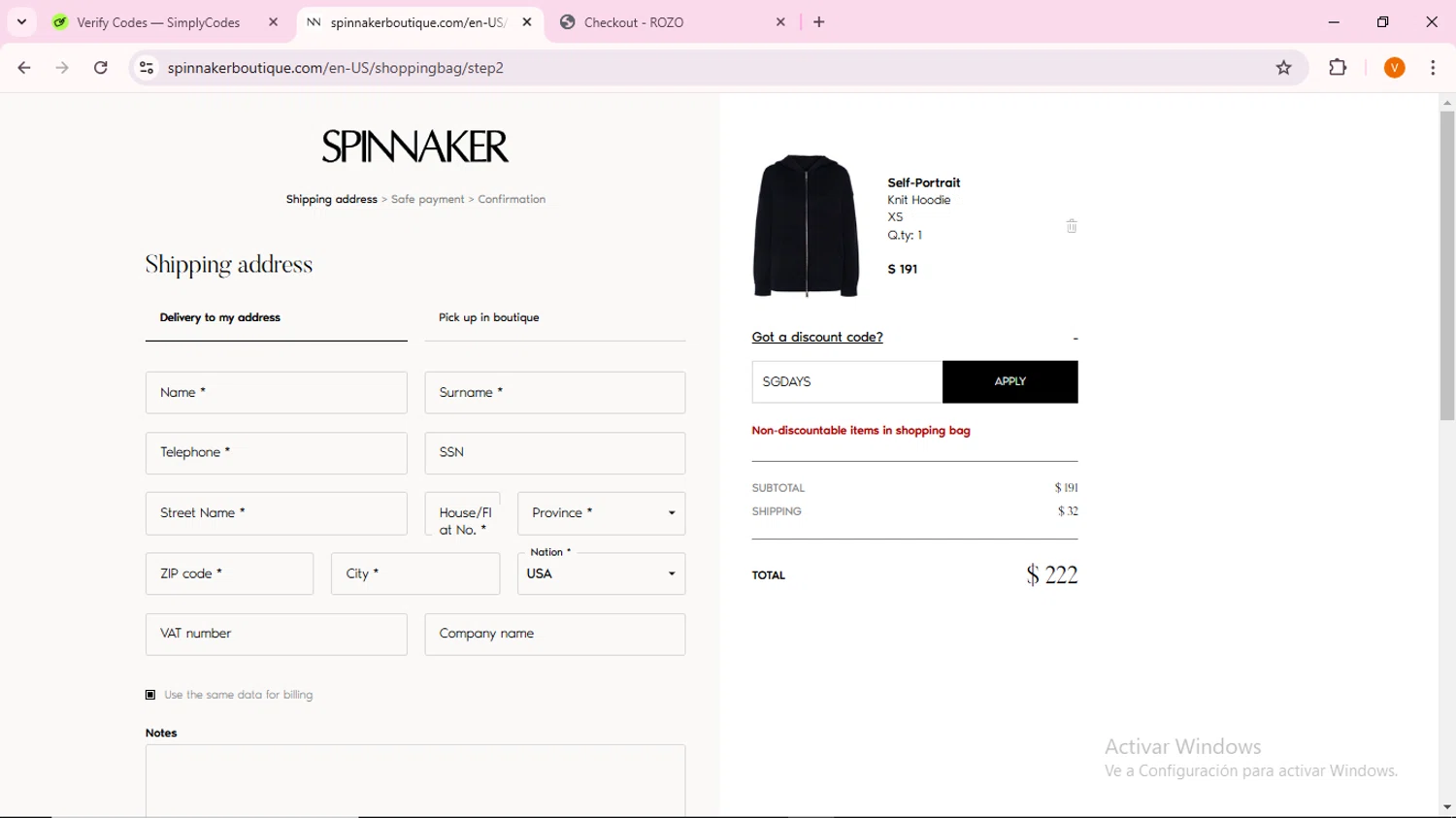Click the vertical page scrollbar thumb

(1447, 266)
